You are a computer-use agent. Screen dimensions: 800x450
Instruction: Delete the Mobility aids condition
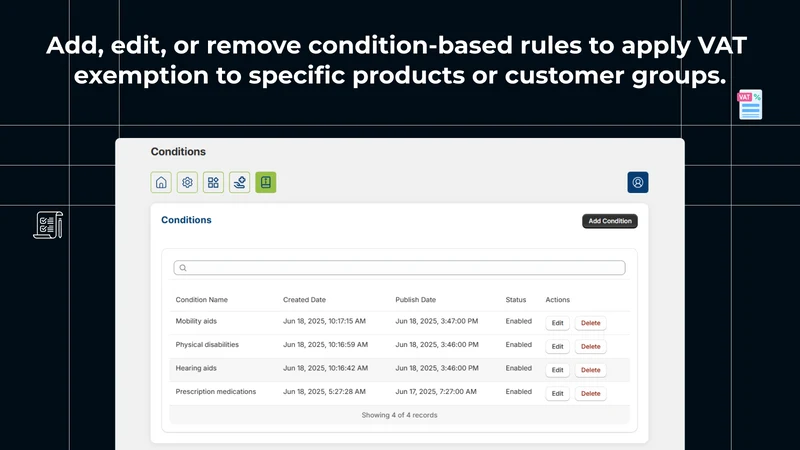tap(590, 323)
